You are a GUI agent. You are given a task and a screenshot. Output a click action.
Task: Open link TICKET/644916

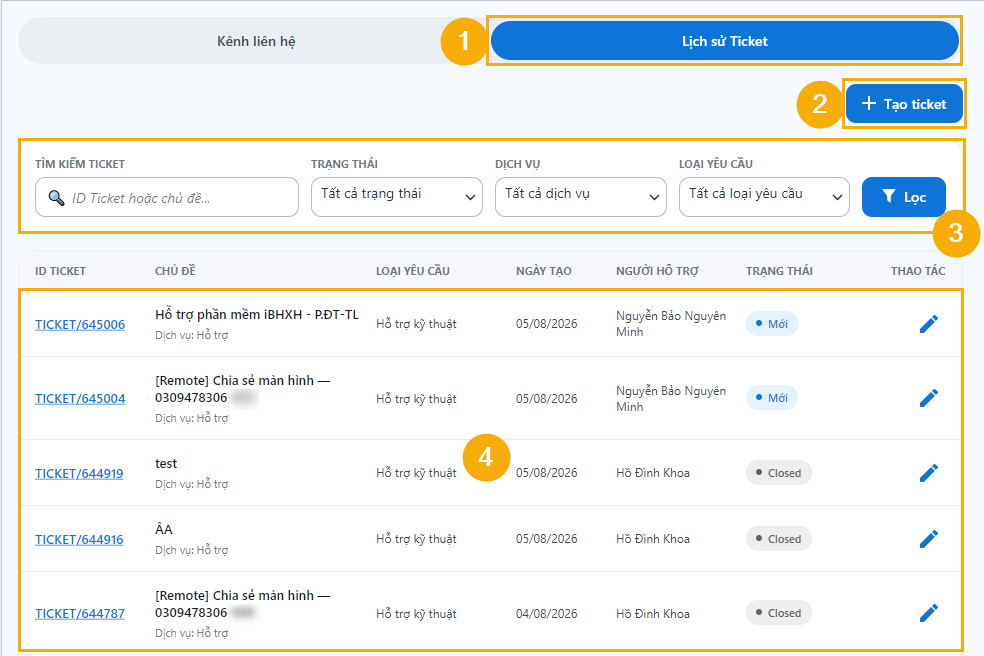coord(79,539)
